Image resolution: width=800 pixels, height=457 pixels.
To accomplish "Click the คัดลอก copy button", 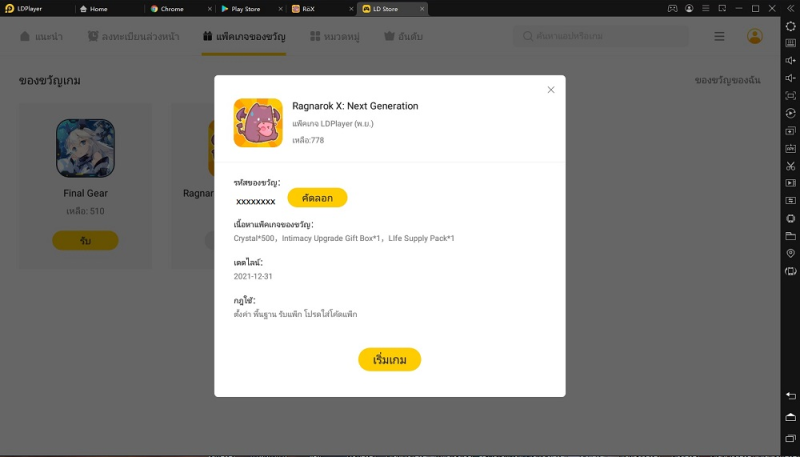I will tap(317, 197).
